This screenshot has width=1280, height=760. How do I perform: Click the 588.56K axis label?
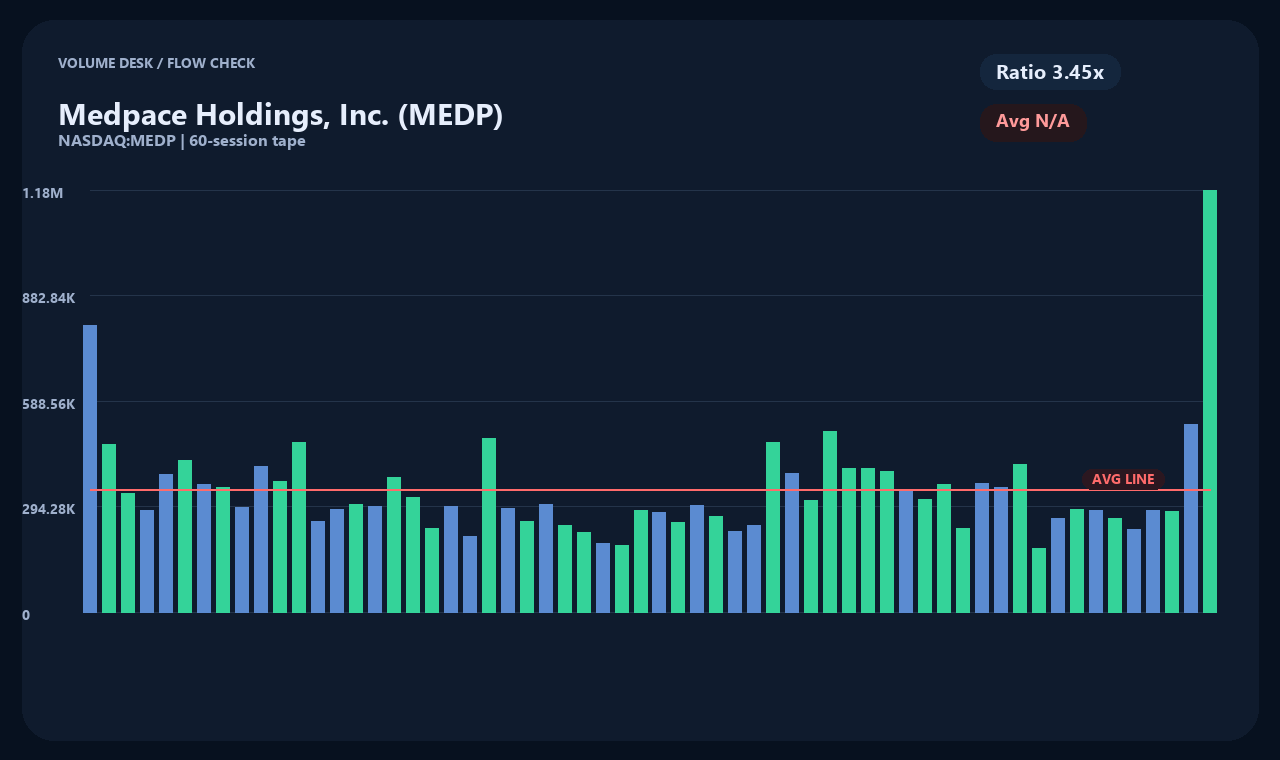[x=49, y=404]
